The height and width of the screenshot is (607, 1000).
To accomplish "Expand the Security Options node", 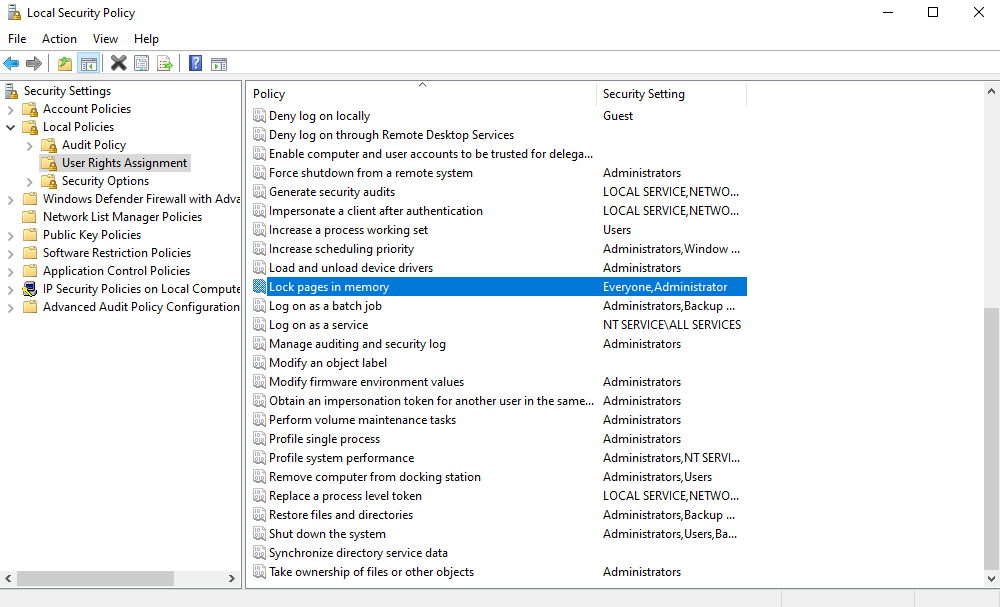I will tap(29, 182).
